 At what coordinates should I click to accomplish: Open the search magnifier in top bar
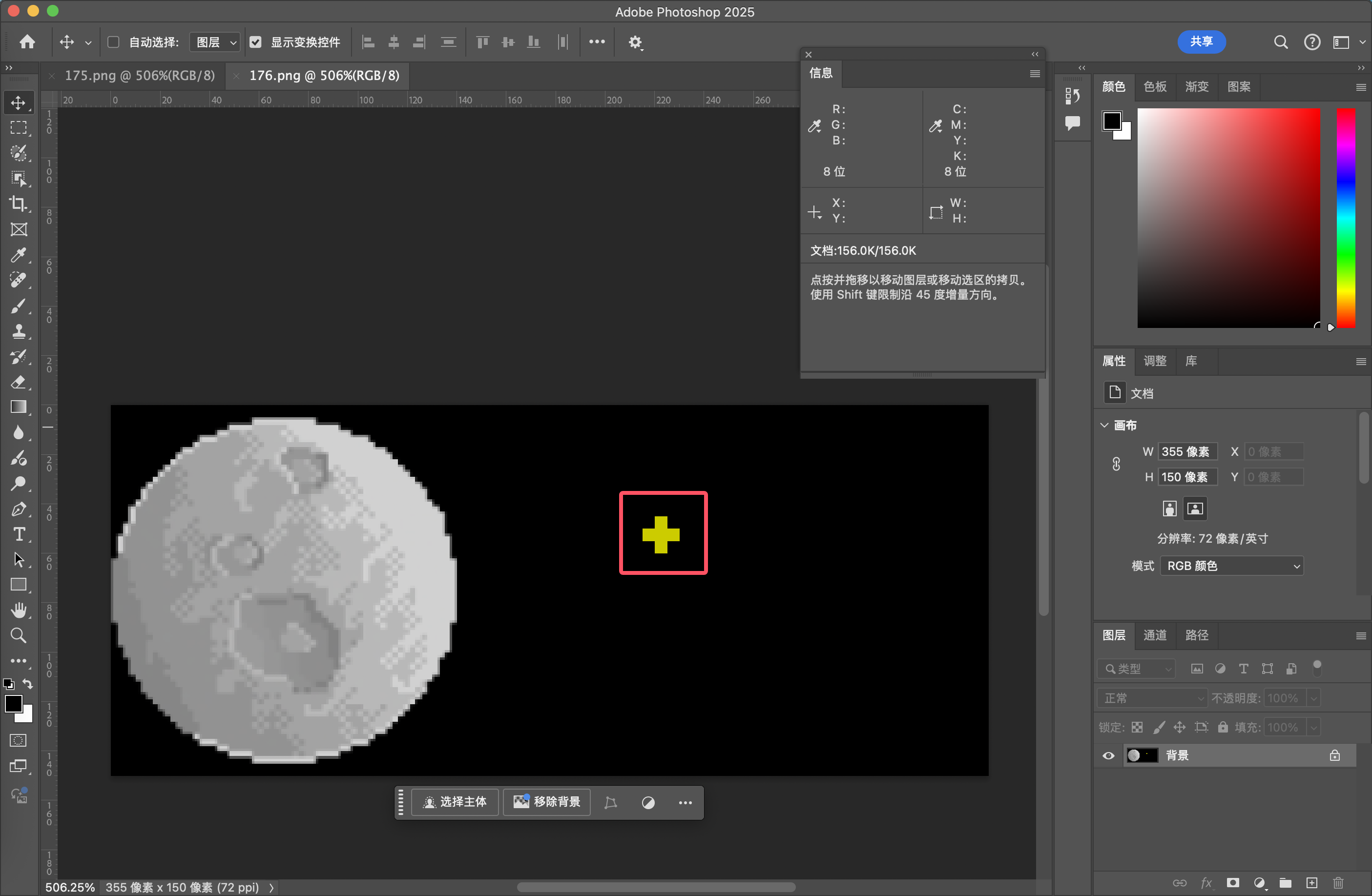tap(1280, 42)
